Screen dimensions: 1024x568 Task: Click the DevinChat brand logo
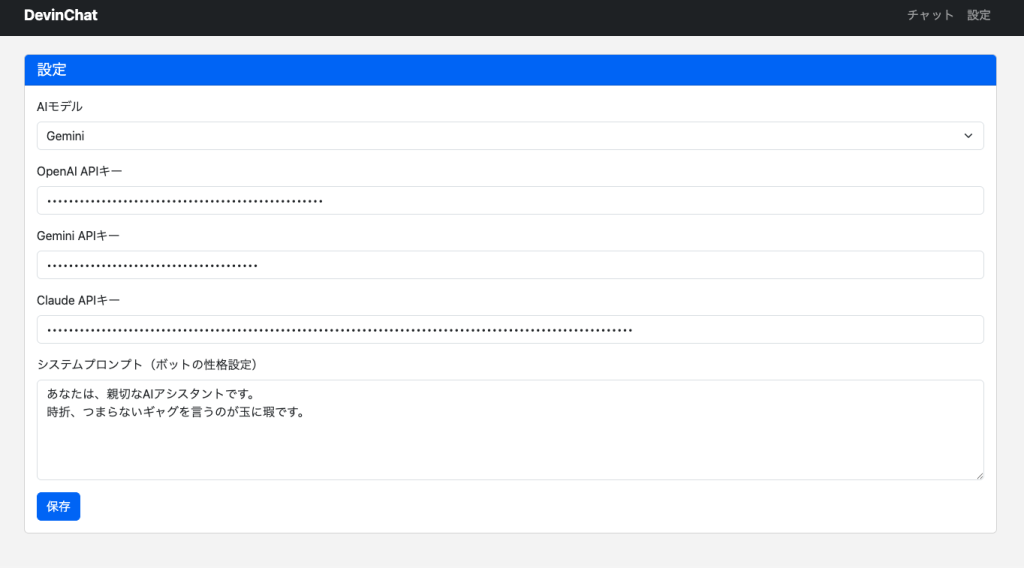(x=61, y=15)
